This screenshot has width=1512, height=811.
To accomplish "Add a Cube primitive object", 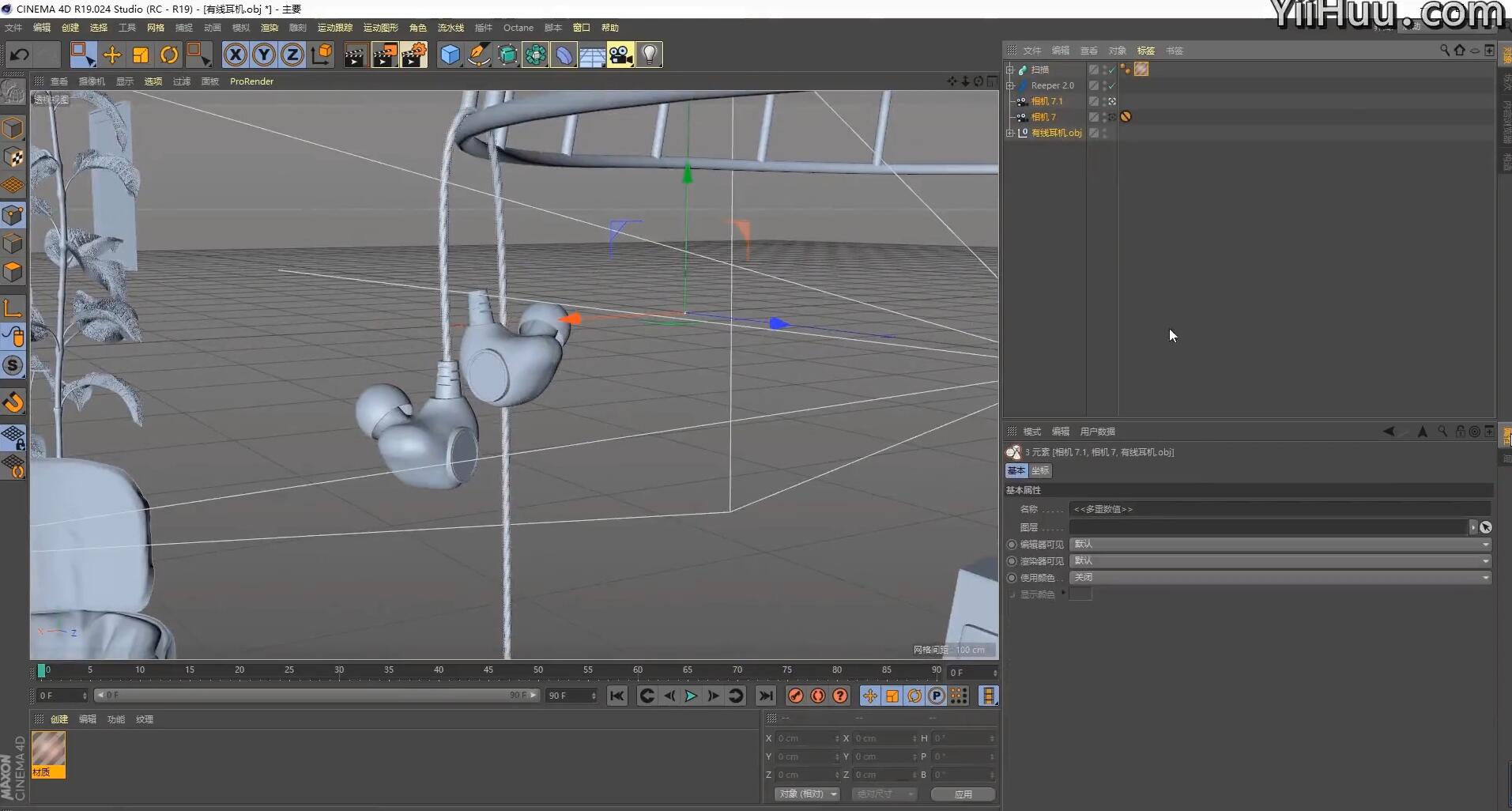I will pos(450,55).
